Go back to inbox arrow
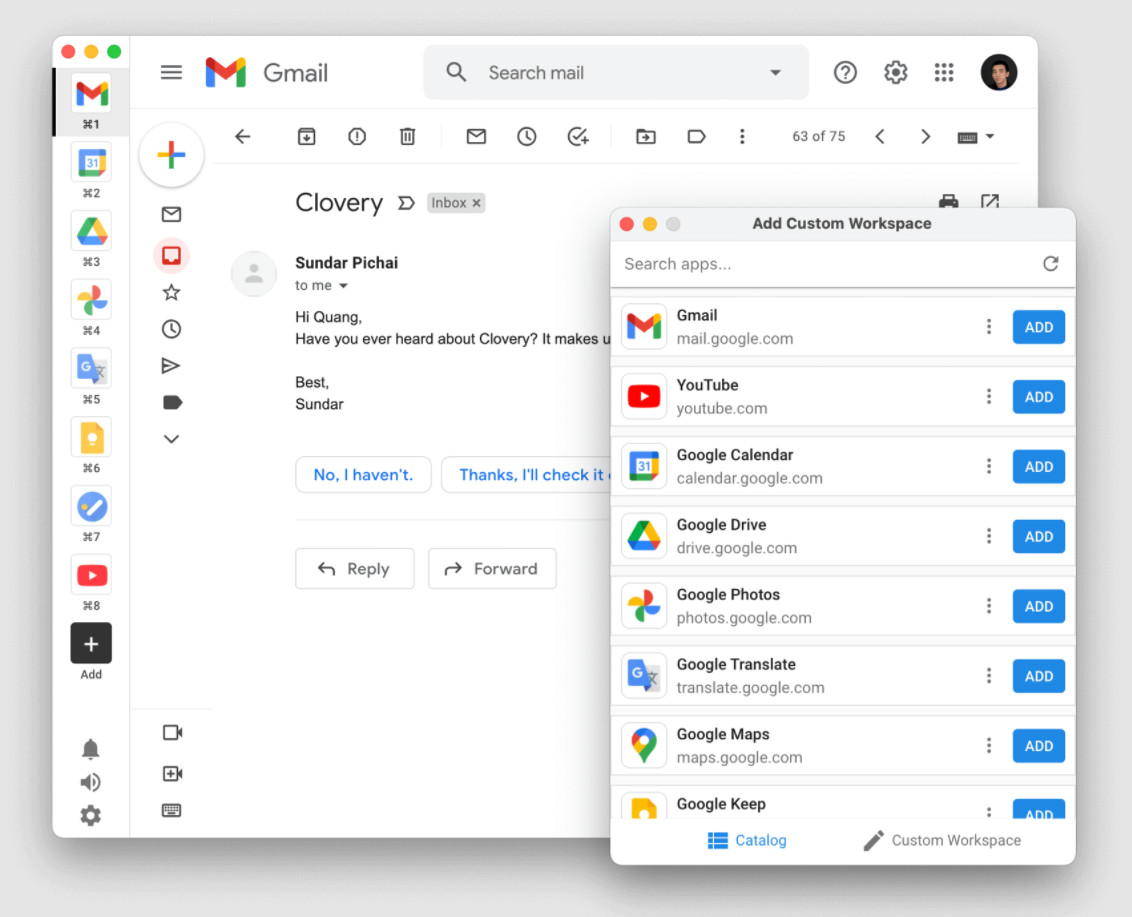The height and width of the screenshot is (917, 1132). tap(243, 136)
